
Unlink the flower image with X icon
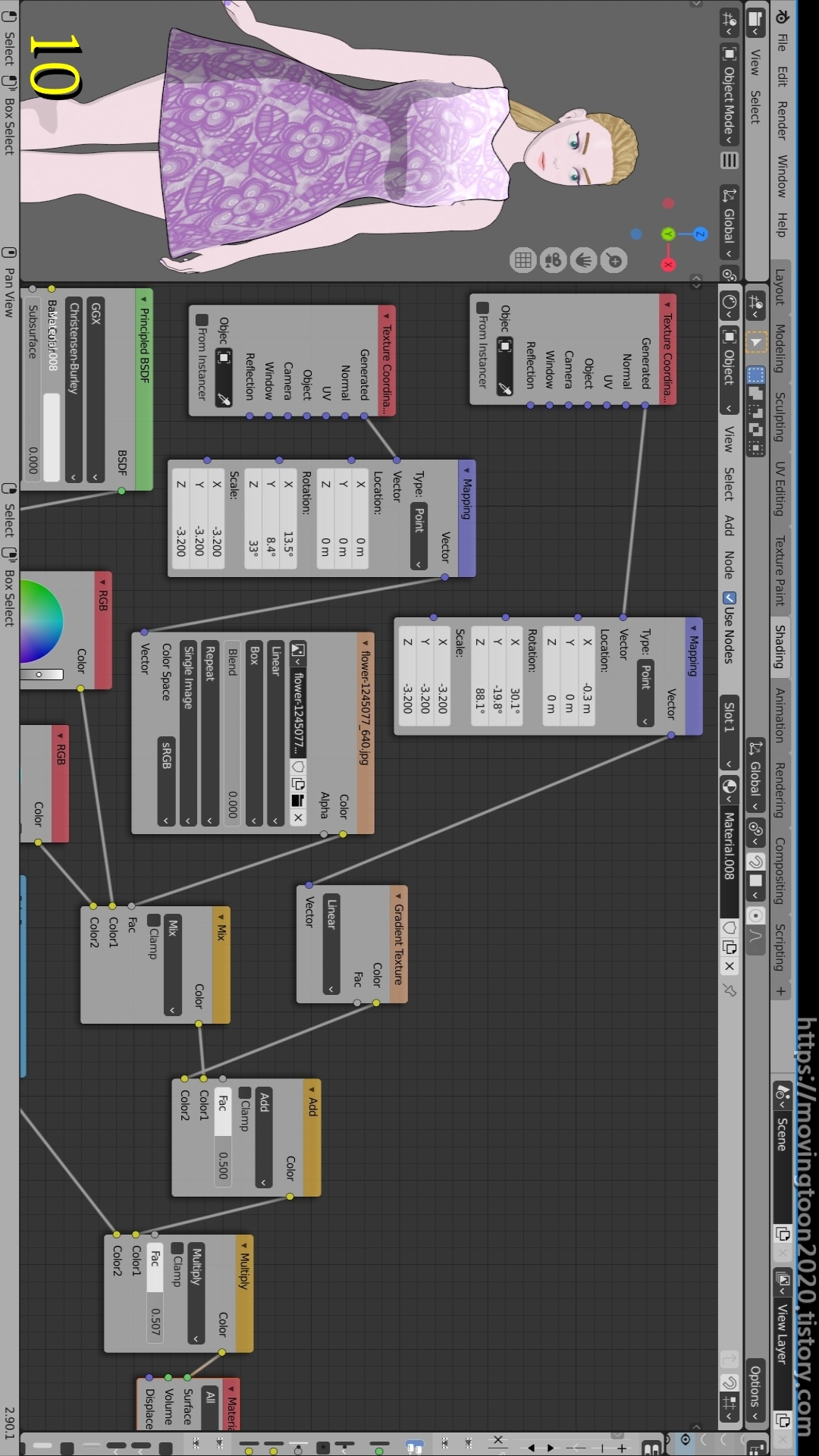298,817
